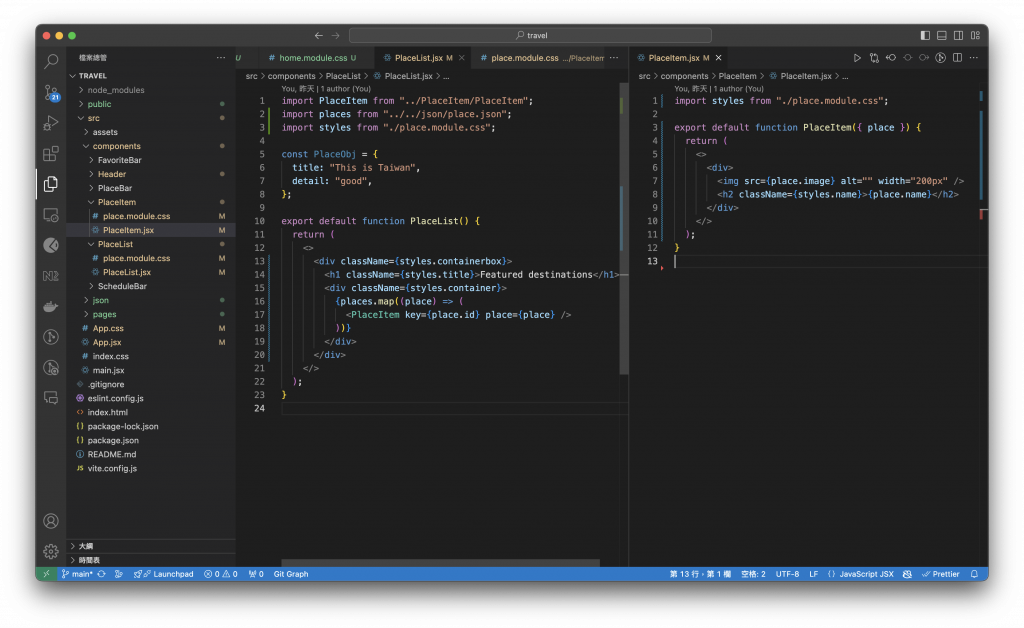Select PlaceItem.jsx tab in right editor
This screenshot has width=1024, height=628.
pos(679,58)
